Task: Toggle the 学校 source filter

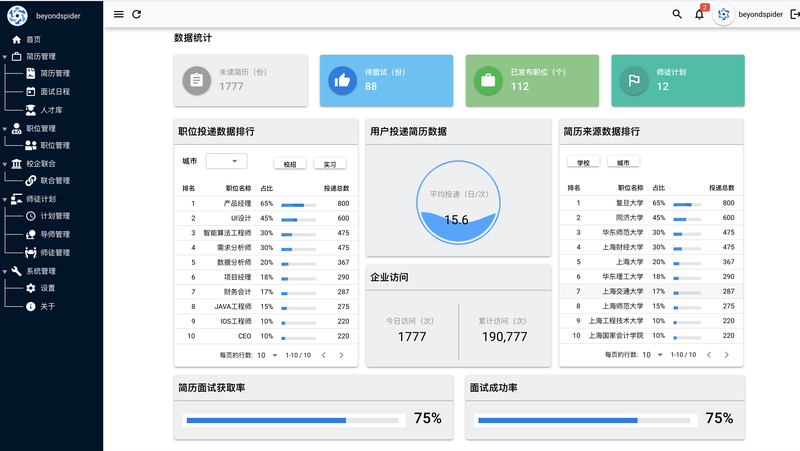Action: point(583,162)
